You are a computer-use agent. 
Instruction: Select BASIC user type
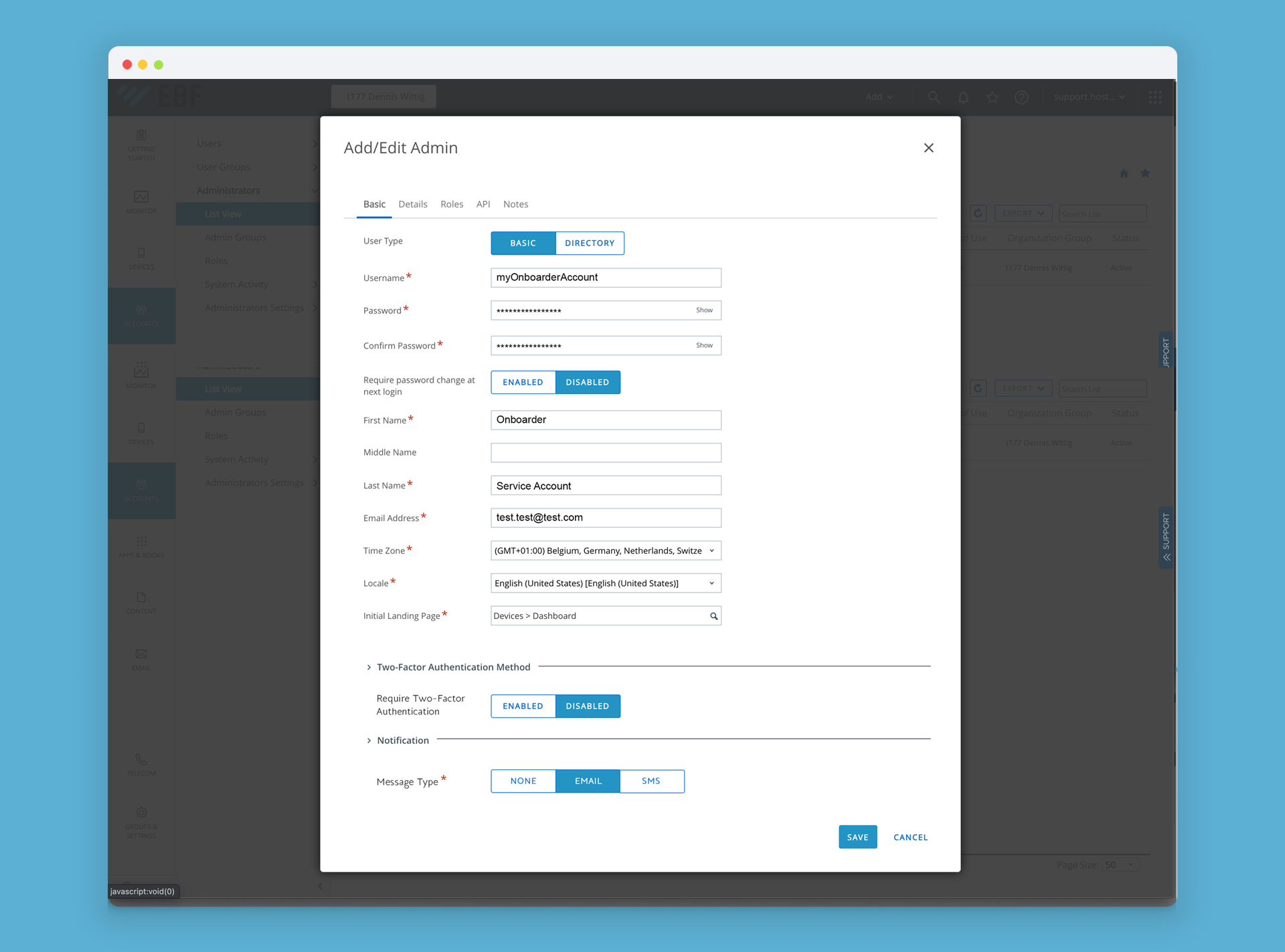click(523, 243)
